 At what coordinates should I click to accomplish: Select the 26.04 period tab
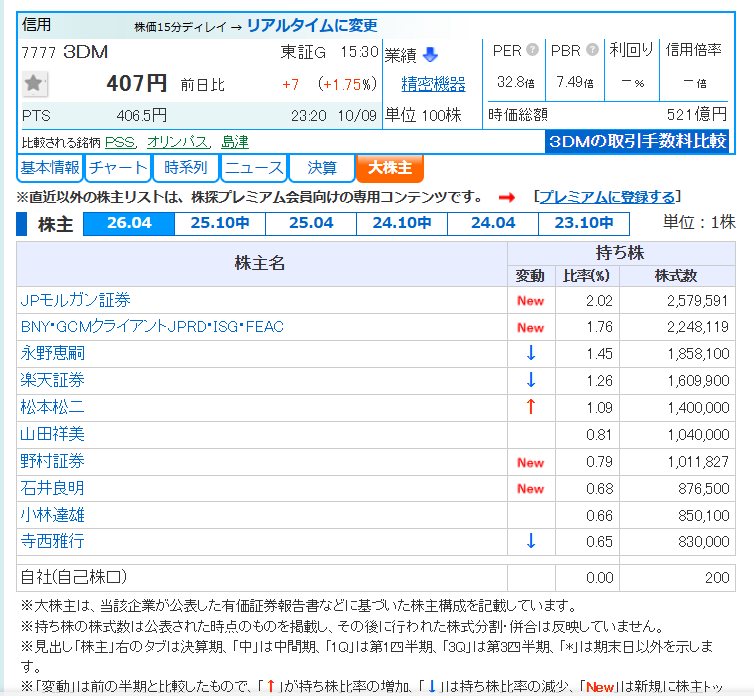click(129, 224)
